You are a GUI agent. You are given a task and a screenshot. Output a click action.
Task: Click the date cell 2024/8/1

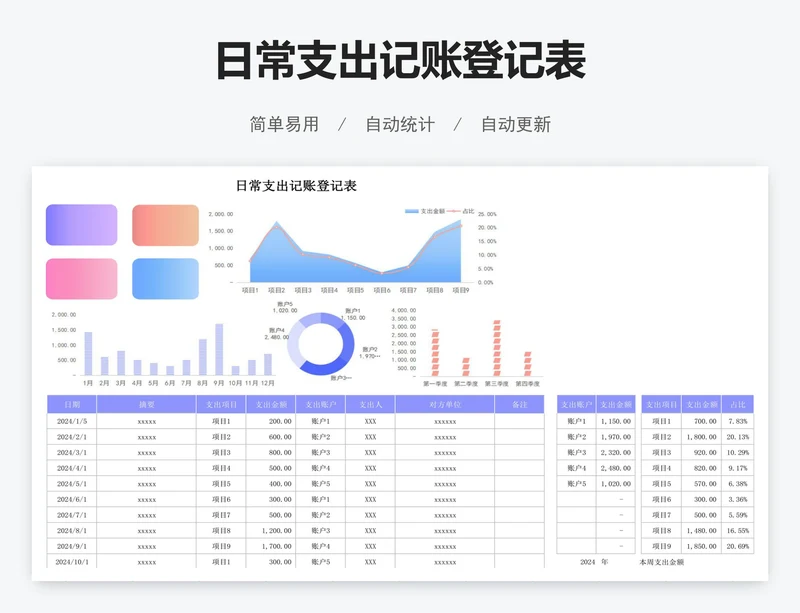tap(72, 530)
